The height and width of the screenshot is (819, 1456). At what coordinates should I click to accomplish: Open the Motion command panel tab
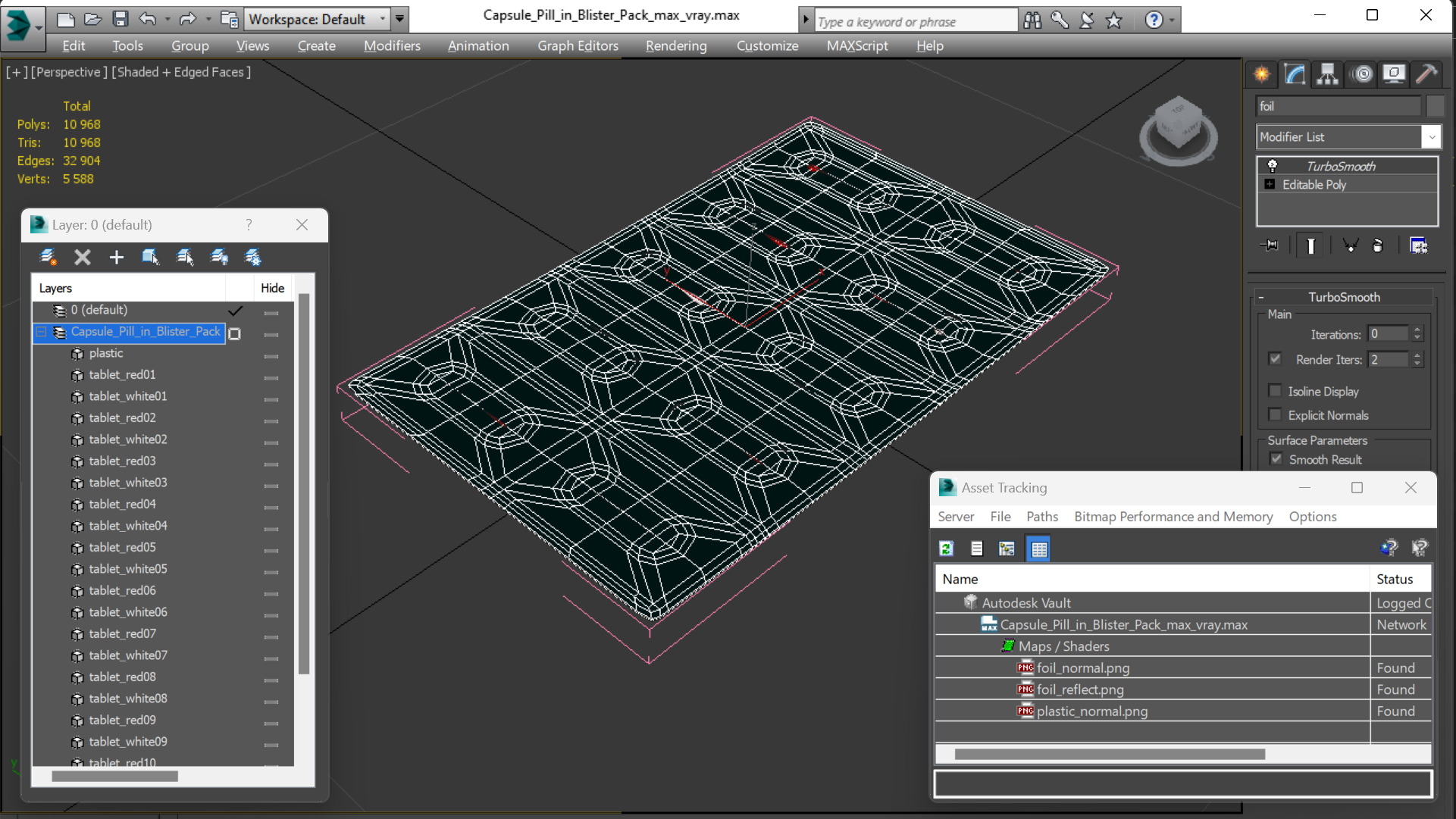click(x=1363, y=74)
